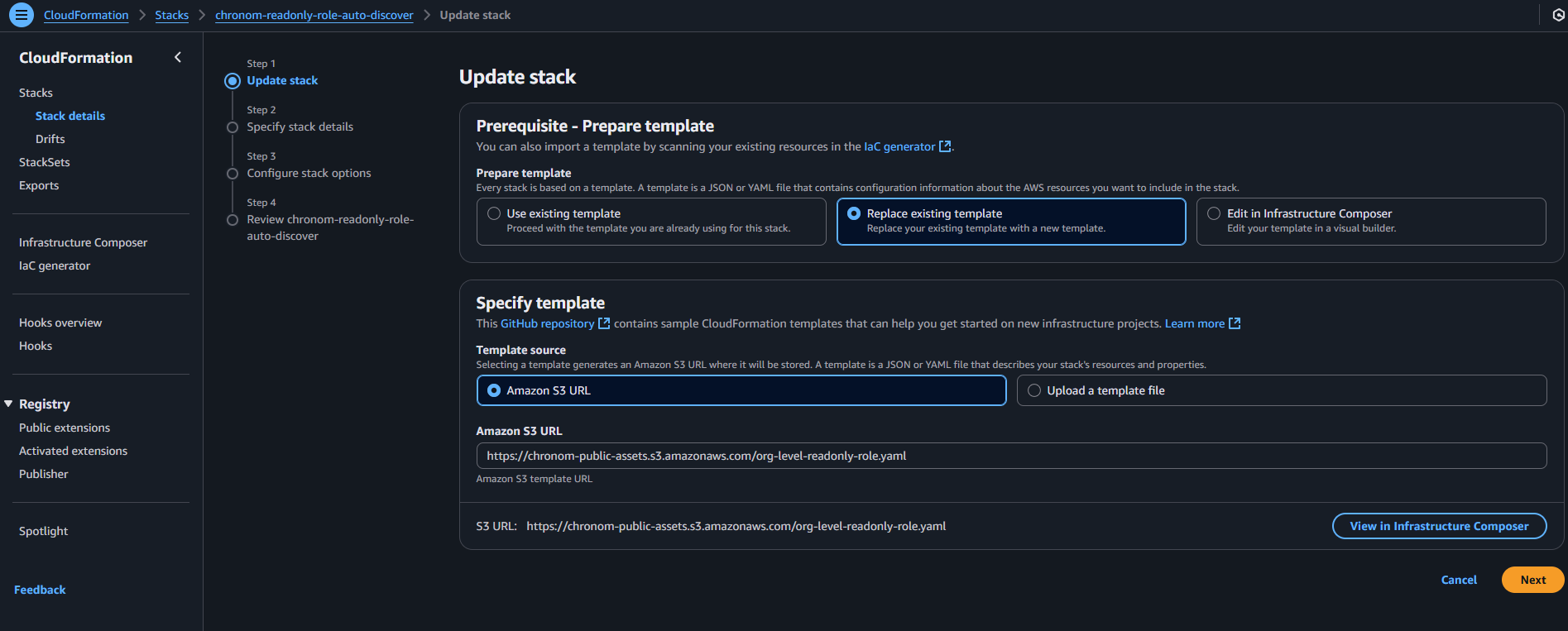Screen dimensions: 1568x631
Task: Select Use existing template option
Action: pyautogui.click(x=494, y=213)
